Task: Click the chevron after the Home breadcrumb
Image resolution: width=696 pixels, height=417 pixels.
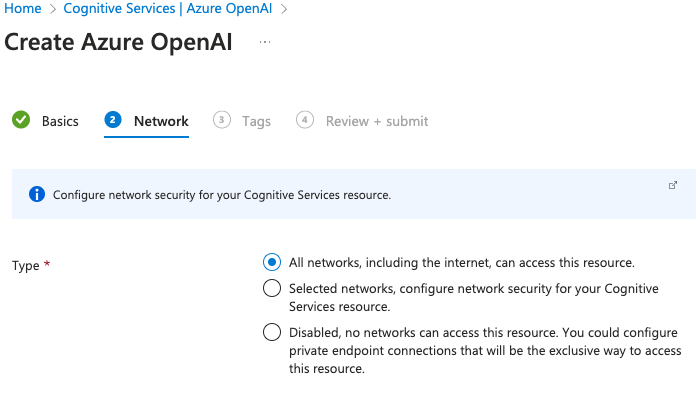Action: coord(53,9)
